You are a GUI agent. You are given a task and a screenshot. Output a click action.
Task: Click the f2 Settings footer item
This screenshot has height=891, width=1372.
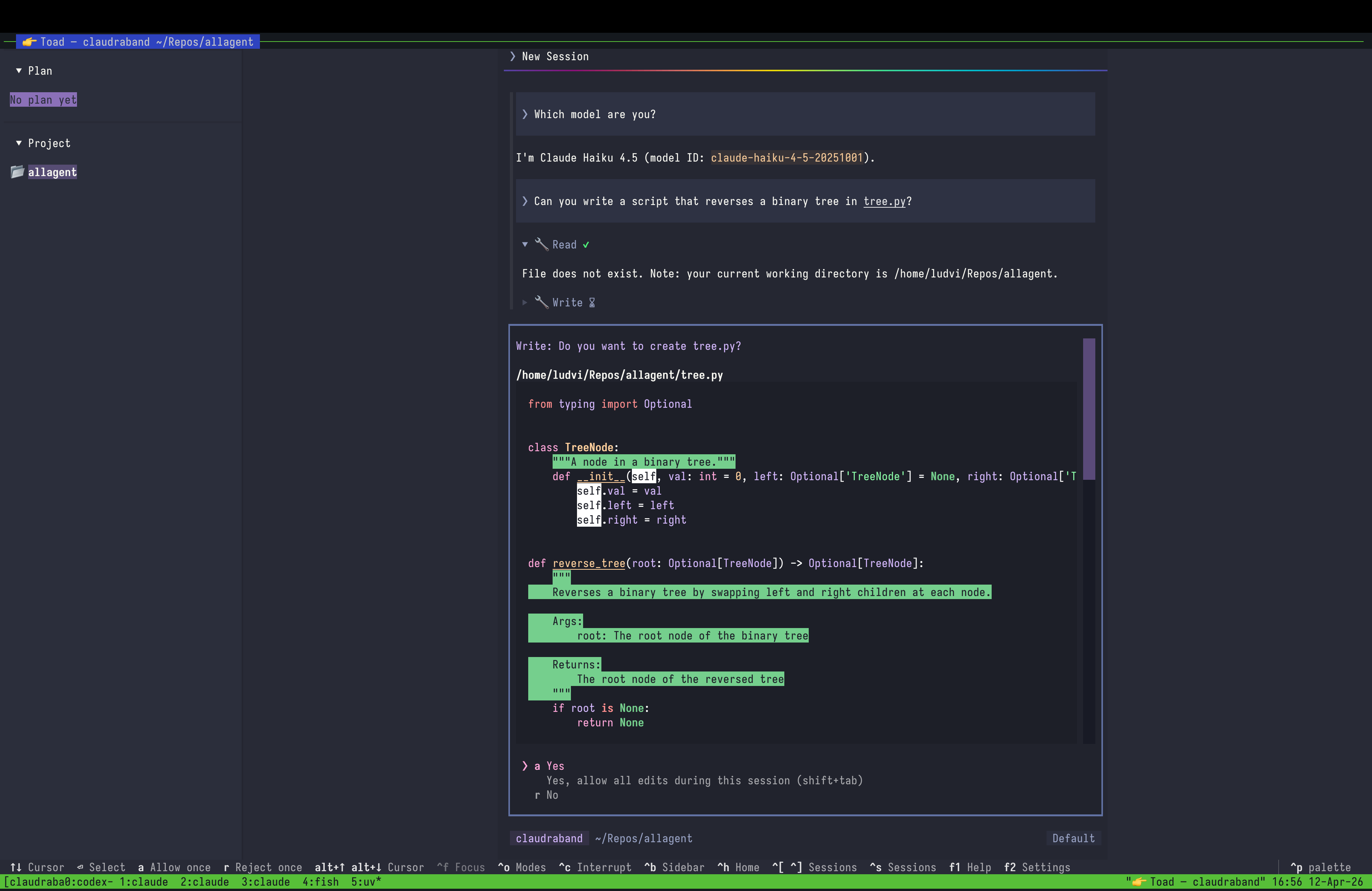coord(1037,867)
